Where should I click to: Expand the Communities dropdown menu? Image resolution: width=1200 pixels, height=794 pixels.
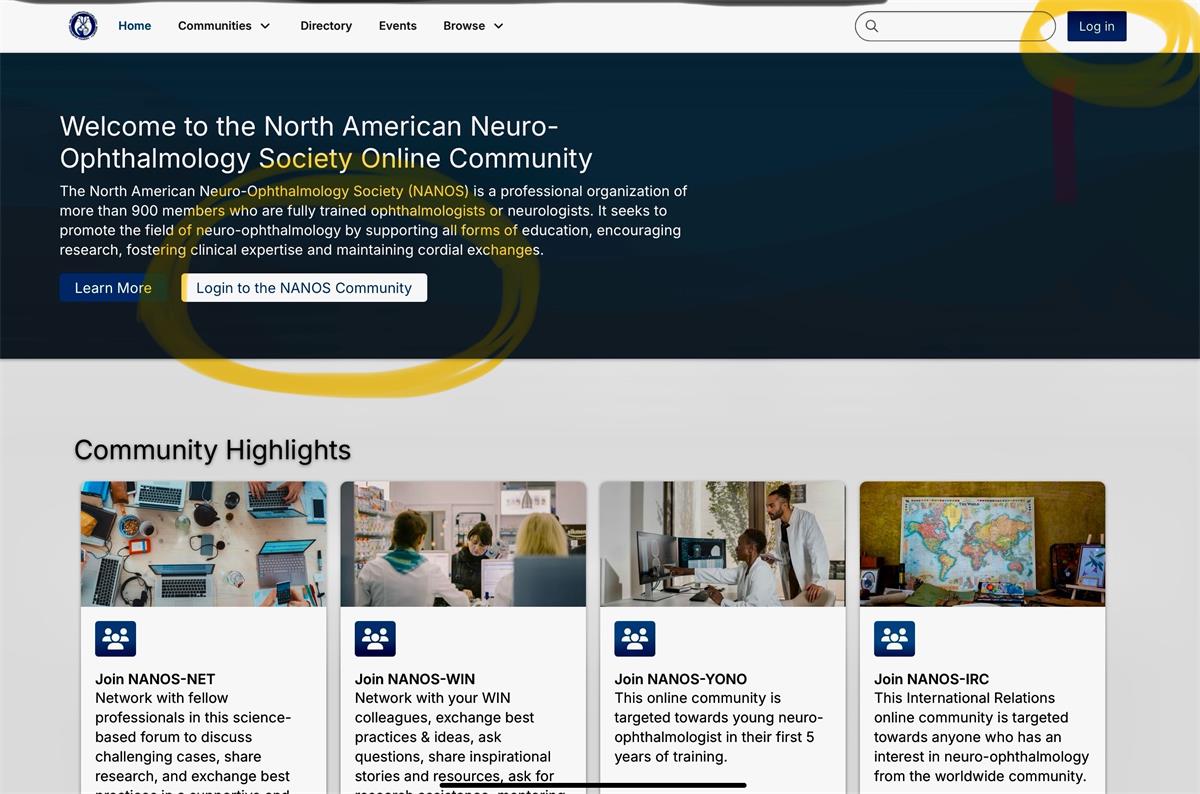(222, 25)
